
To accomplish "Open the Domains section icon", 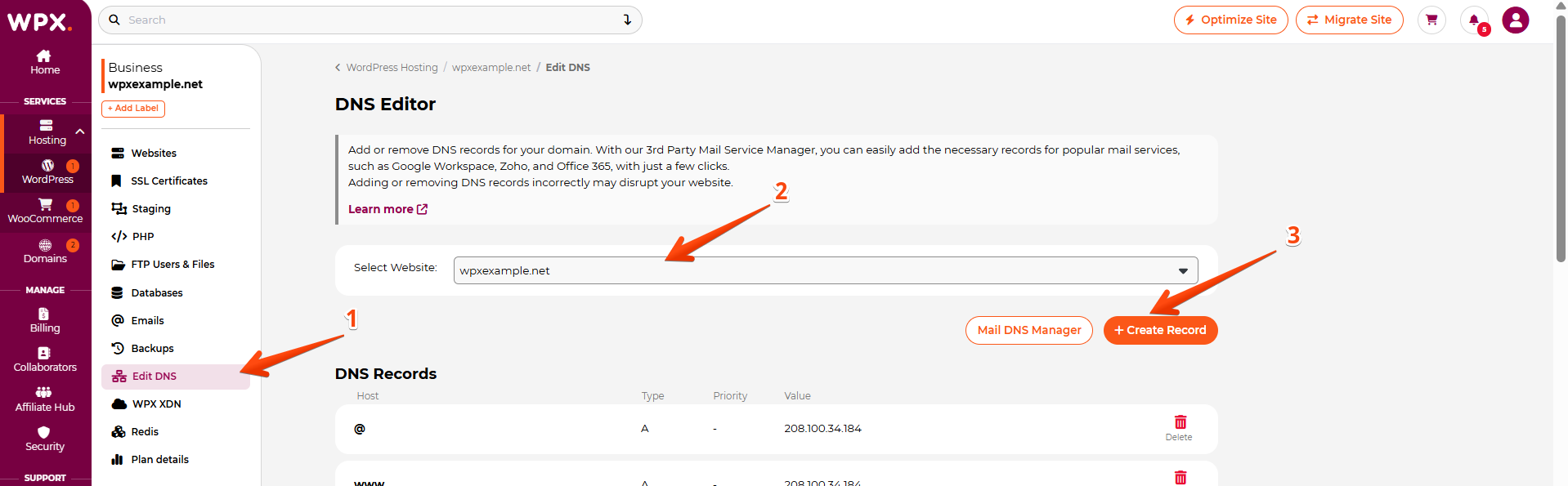I will click(x=45, y=251).
